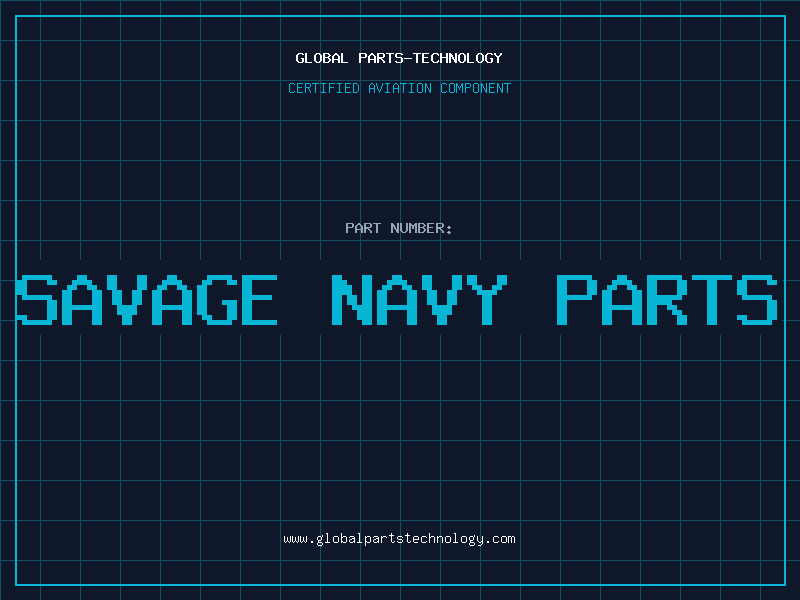The height and width of the screenshot is (600, 800).
Task: Click the PART NUMBER: label
Action: pyautogui.click(x=398, y=228)
